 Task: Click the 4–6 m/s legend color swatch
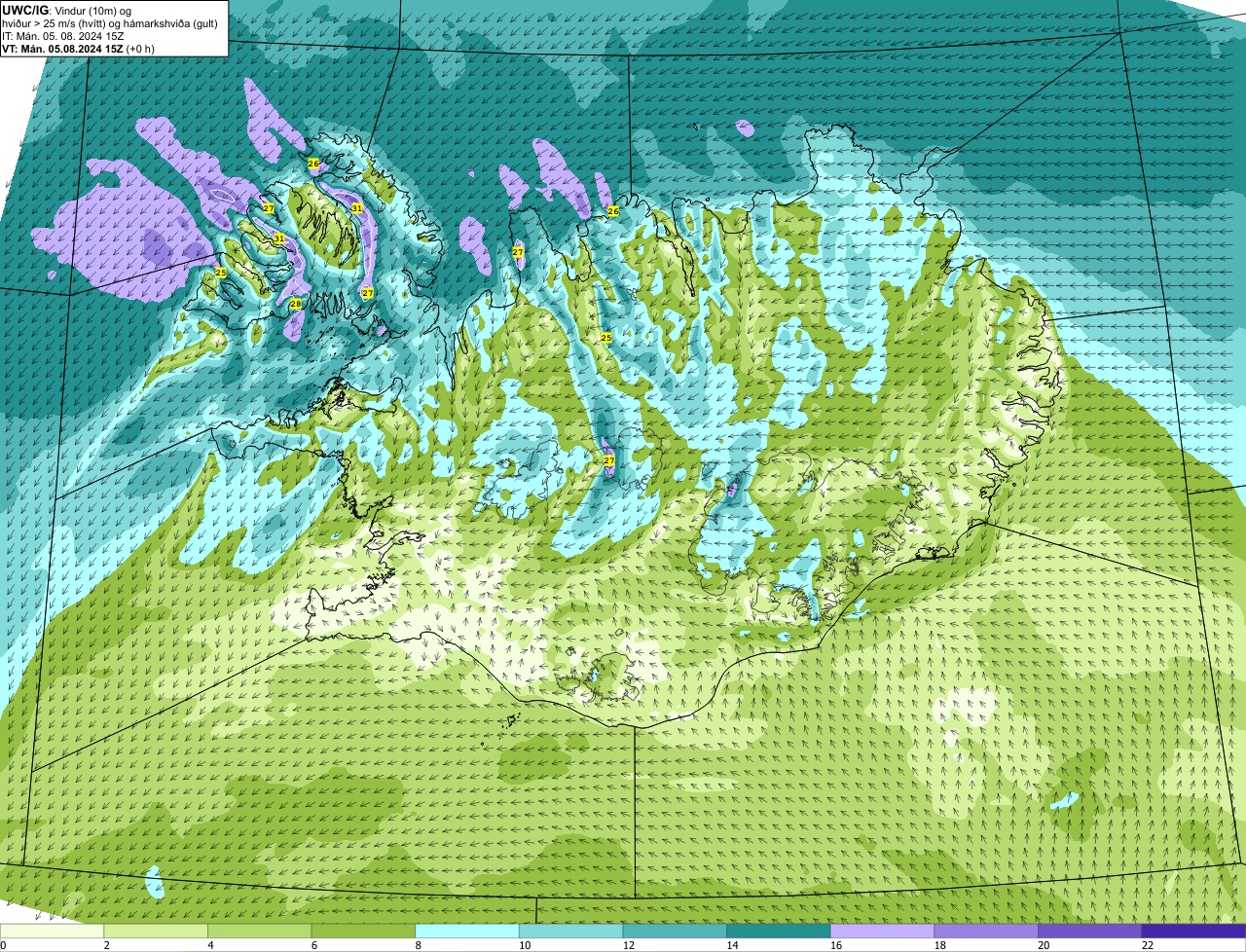click(x=260, y=931)
